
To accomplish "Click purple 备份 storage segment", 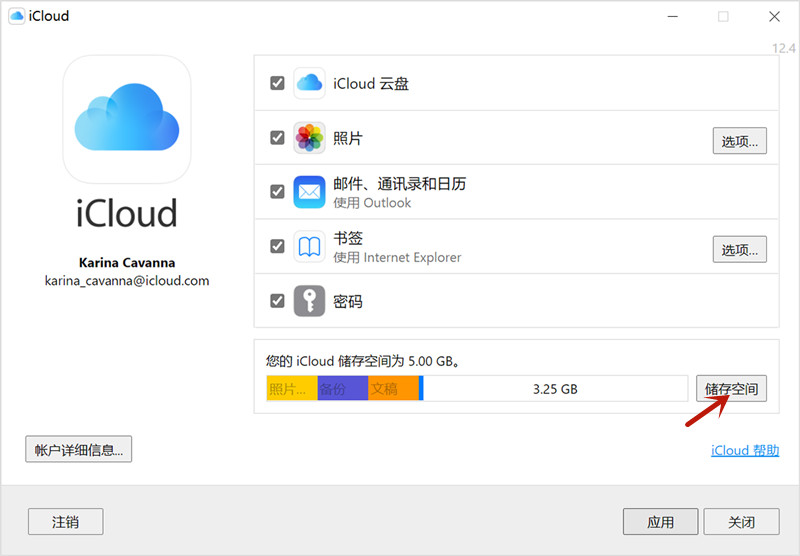I will pyautogui.click(x=342, y=389).
